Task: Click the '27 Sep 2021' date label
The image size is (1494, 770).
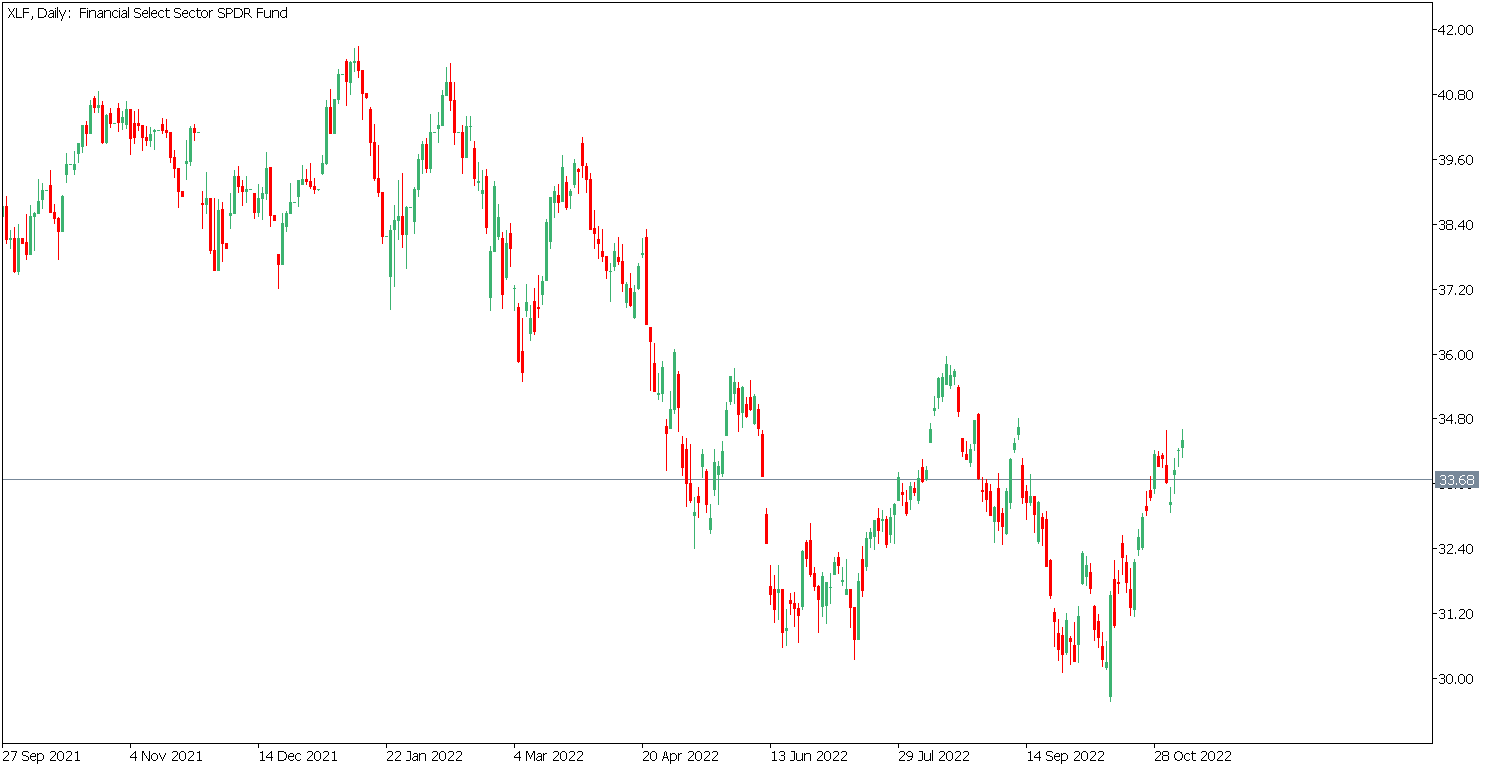Action: [41, 756]
